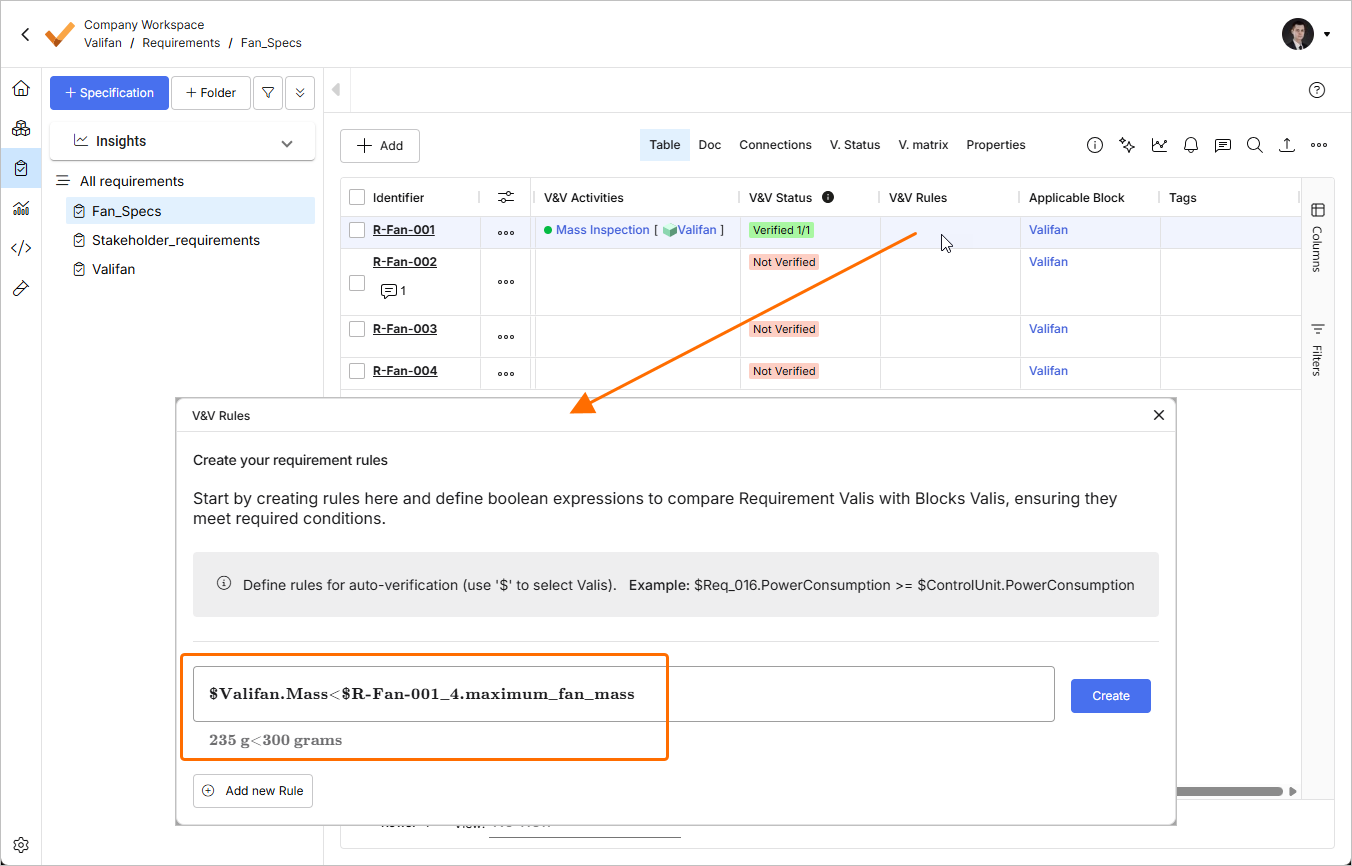1352x866 pixels.
Task: Open the filter funnel in sidebar
Action: tap(268, 93)
